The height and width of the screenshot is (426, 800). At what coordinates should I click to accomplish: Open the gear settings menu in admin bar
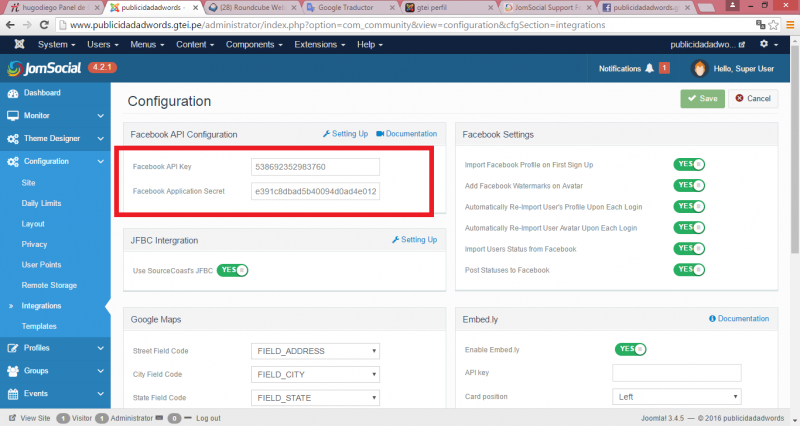click(768, 44)
